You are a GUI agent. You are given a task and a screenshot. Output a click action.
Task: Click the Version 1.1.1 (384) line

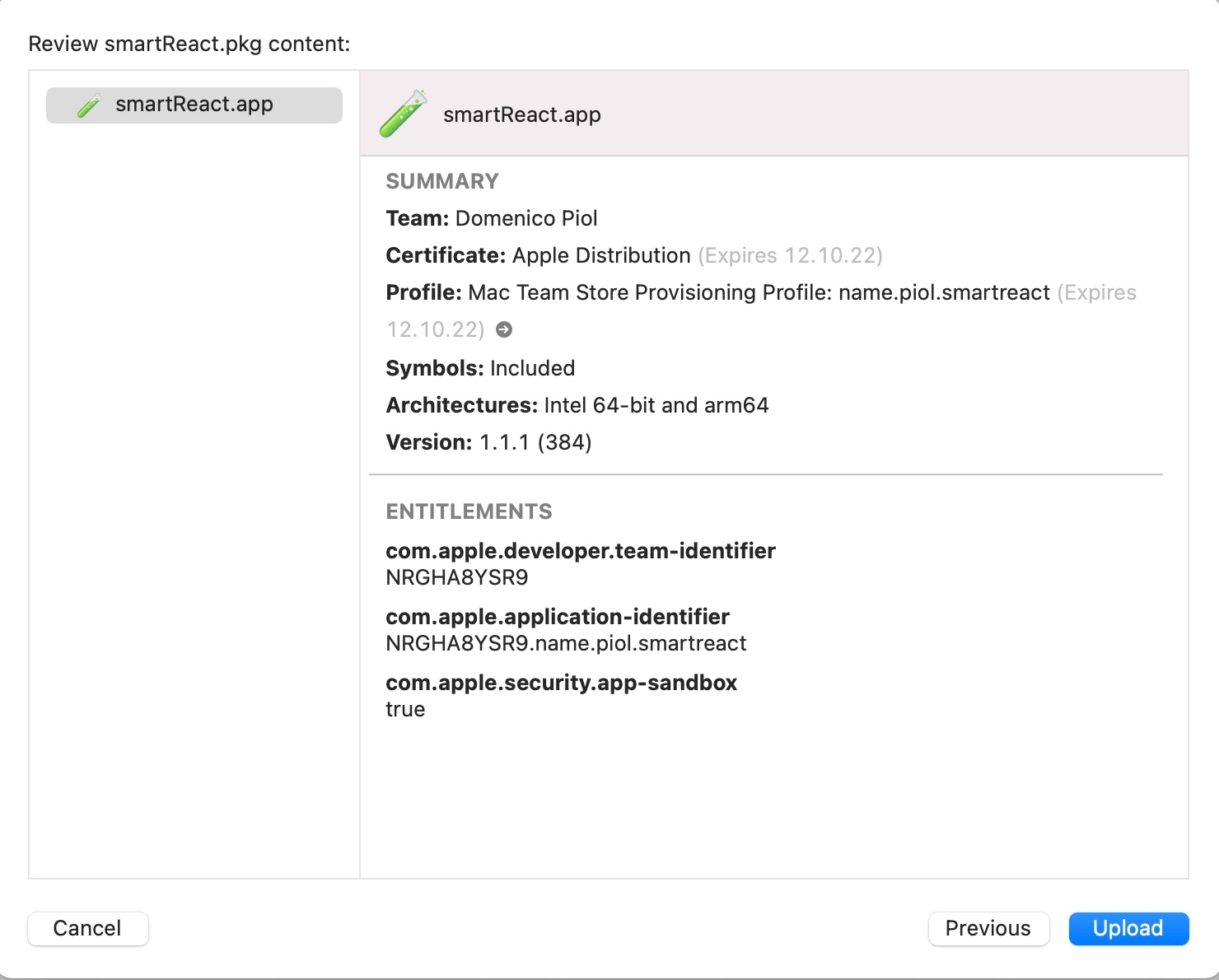tap(488, 442)
